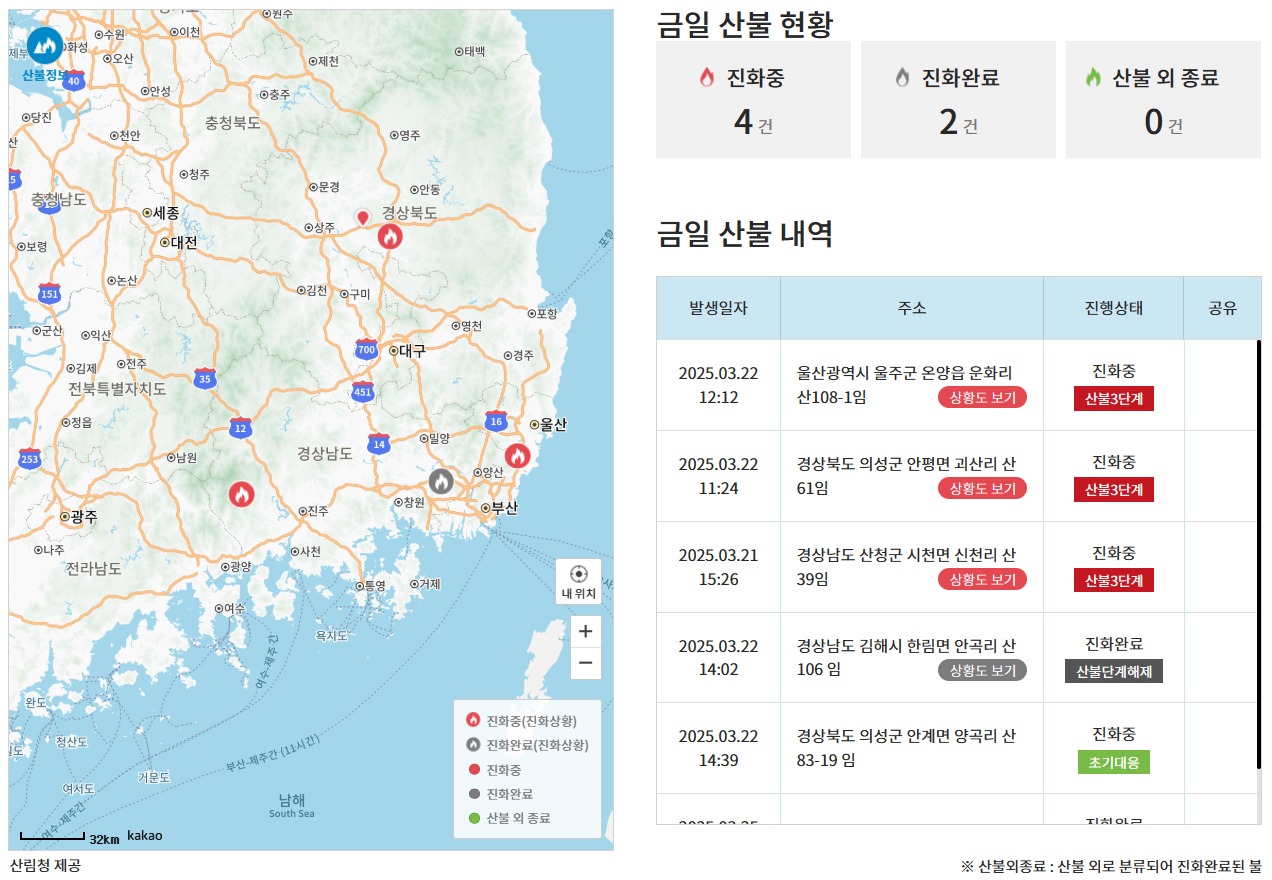
Task: Click highway 451 shield on map
Action: [x=362, y=391]
